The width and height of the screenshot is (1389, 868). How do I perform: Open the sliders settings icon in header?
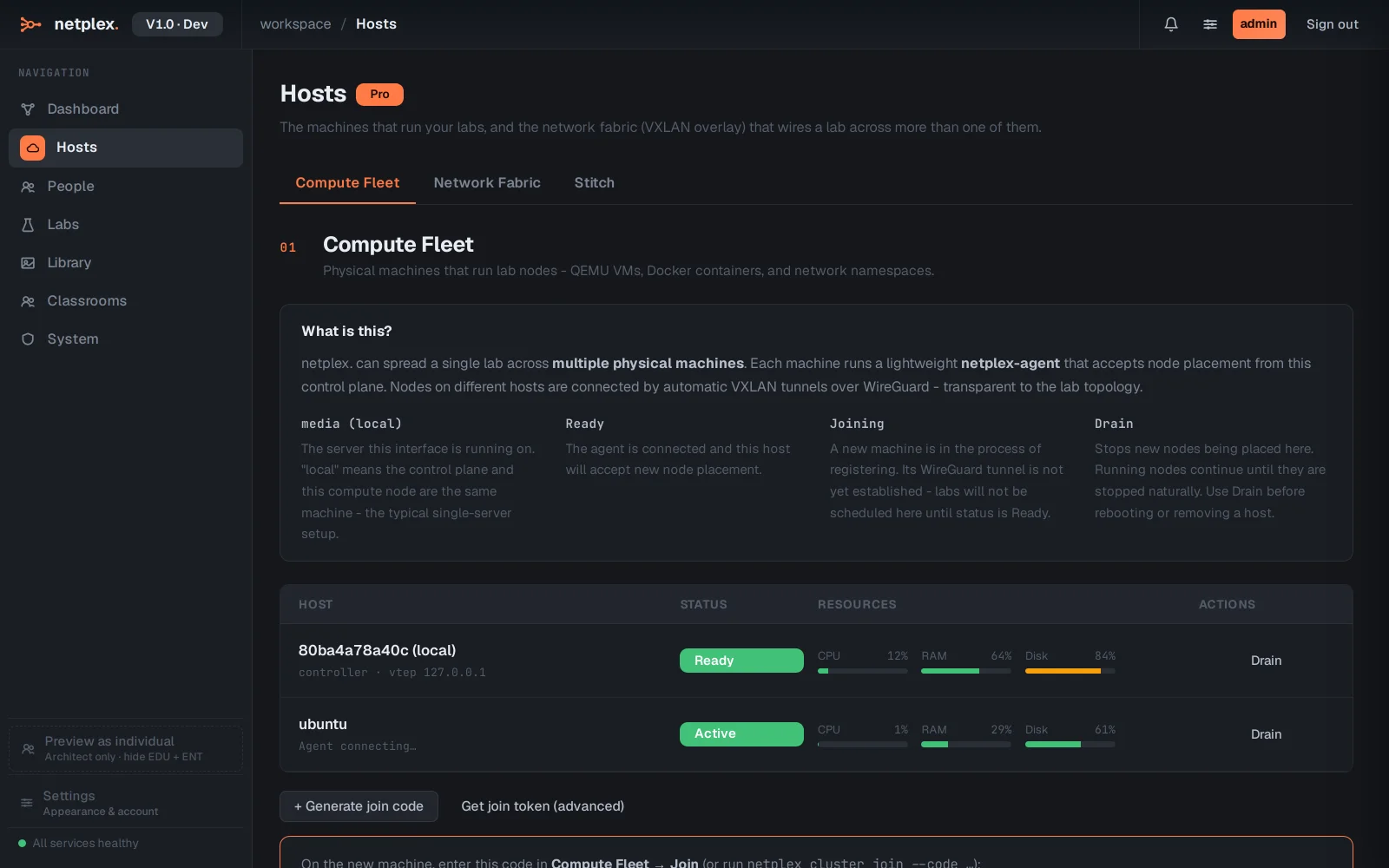(x=1209, y=24)
